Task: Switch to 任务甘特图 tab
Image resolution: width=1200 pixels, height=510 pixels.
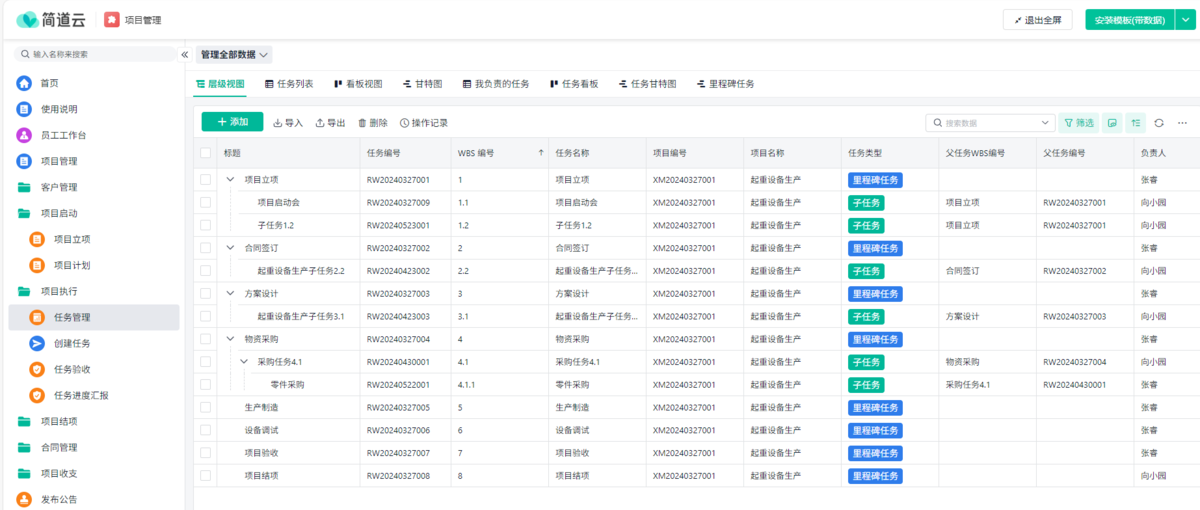Action: (x=647, y=84)
